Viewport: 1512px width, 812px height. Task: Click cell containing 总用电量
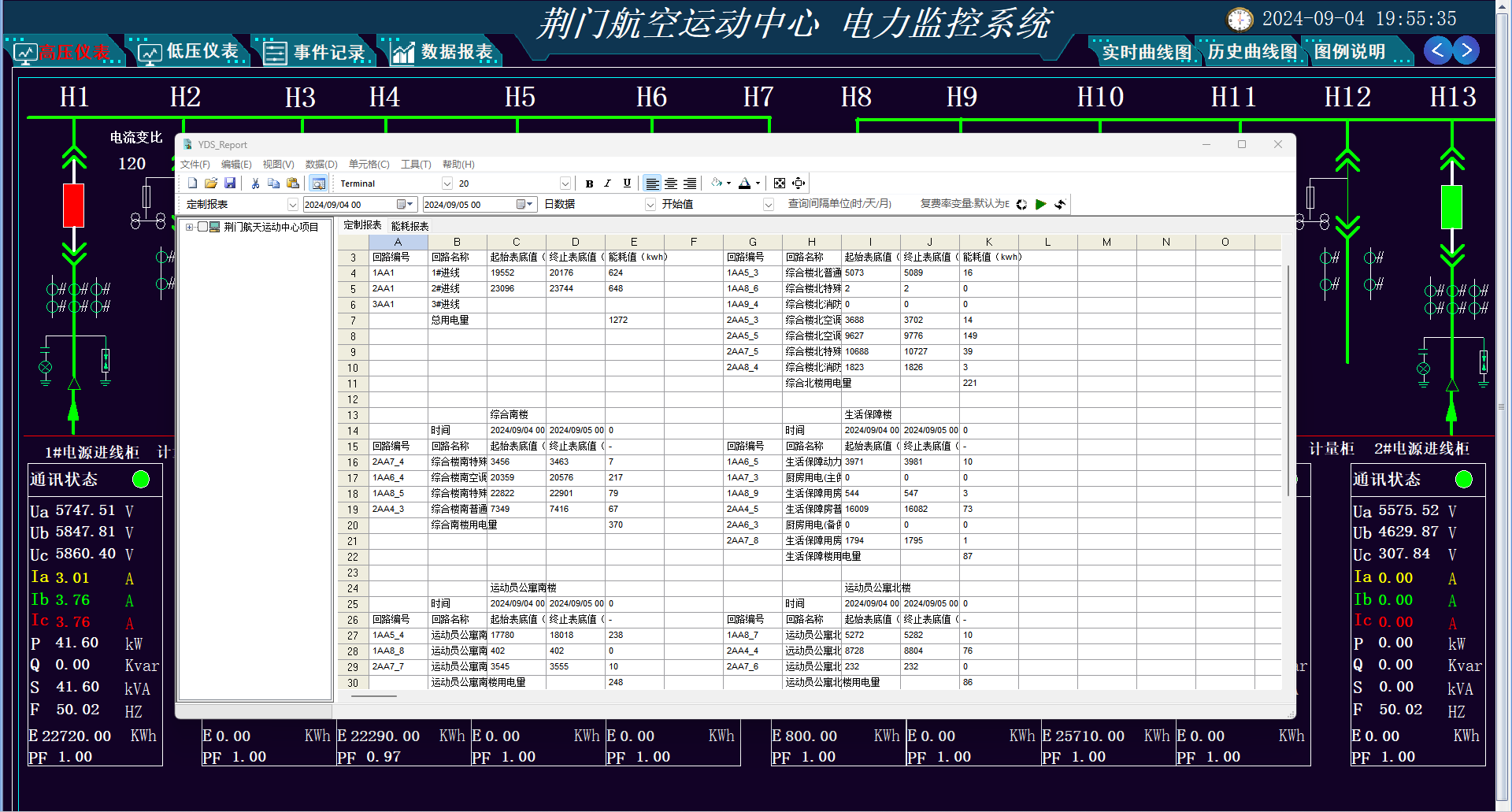(457, 320)
